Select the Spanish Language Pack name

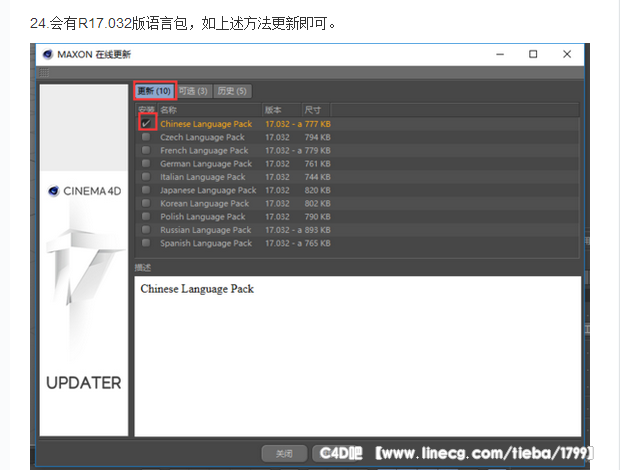coord(206,243)
